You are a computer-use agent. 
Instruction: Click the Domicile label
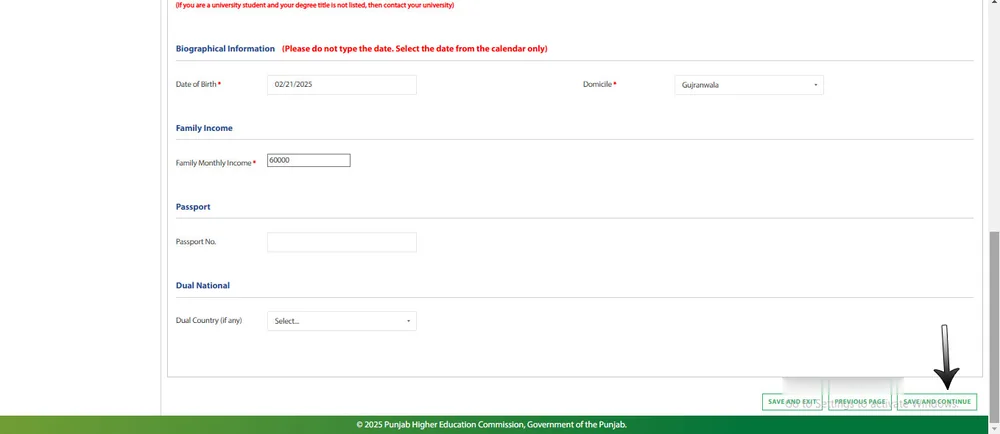[x=599, y=84]
